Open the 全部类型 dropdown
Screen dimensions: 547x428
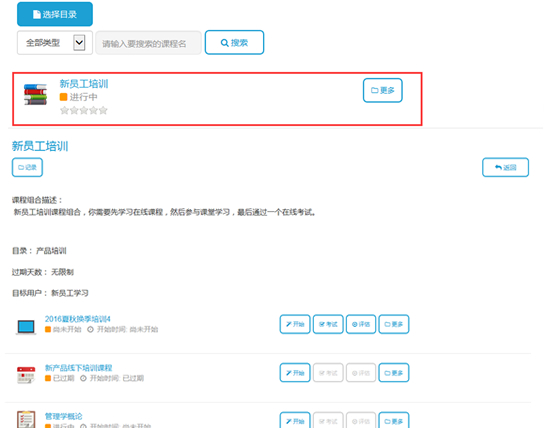coord(55,43)
